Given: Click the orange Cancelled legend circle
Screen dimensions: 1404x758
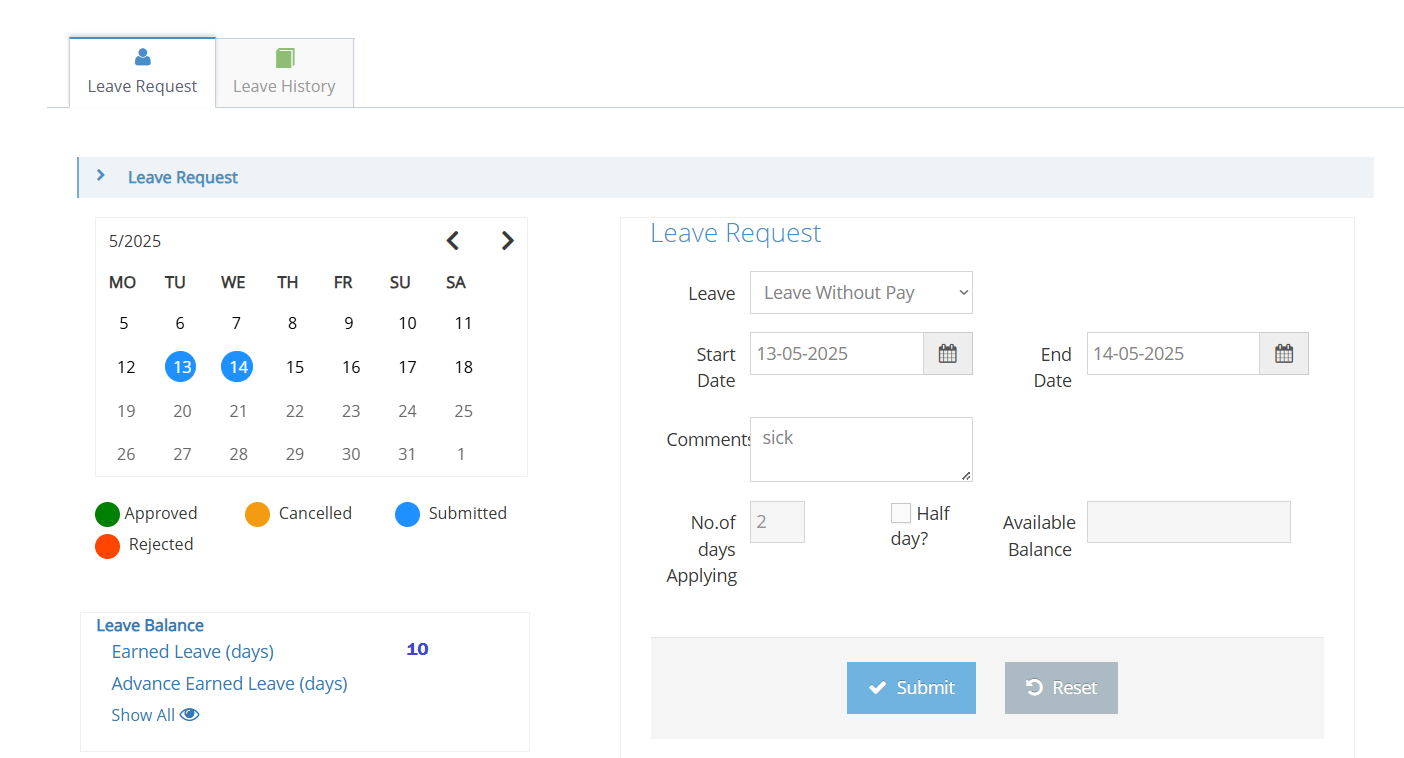Looking at the screenshot, I should pos(258,514).
